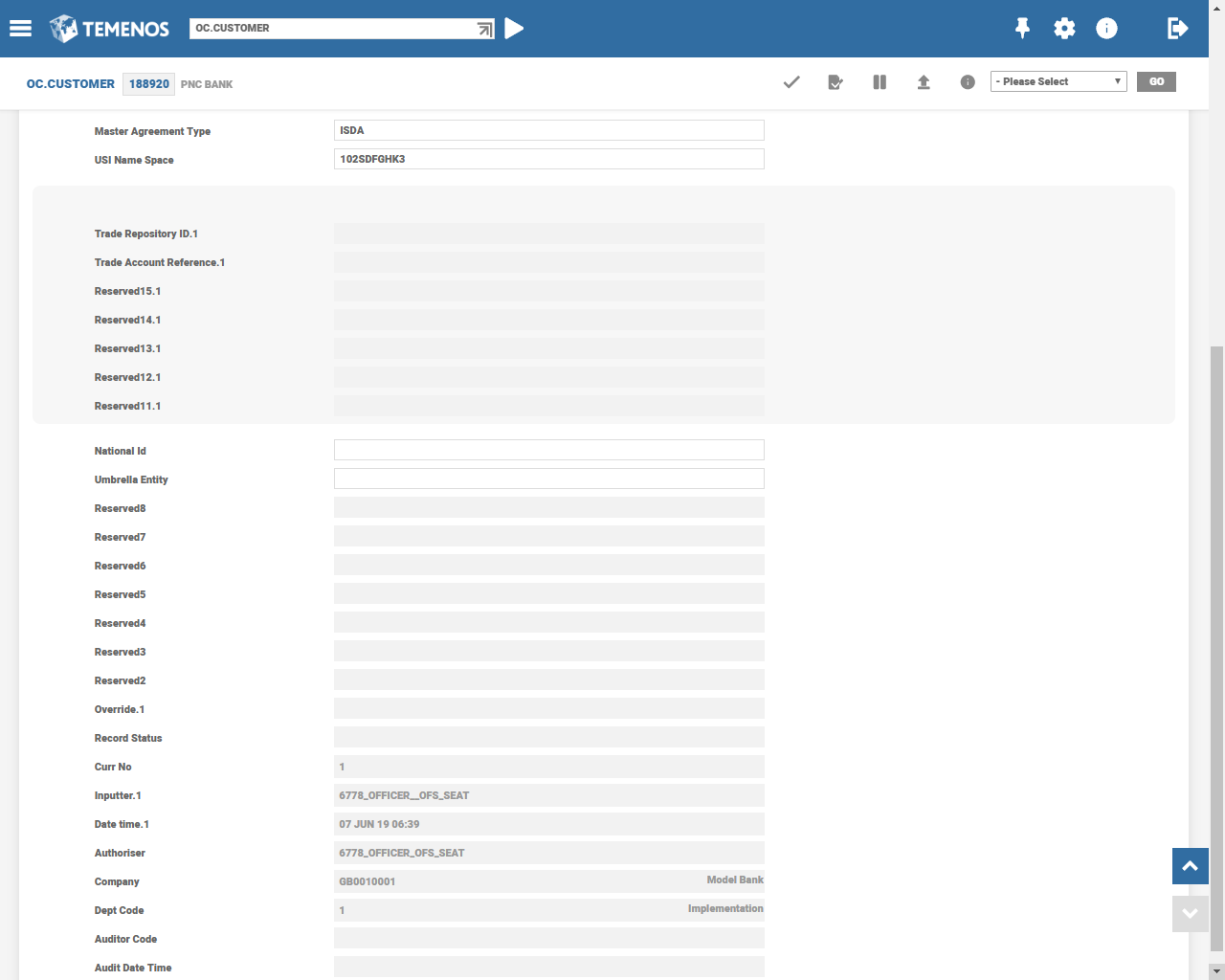The height and width of the screenshot is (980, 1225).
Task: Focus the OC.CUSTOMER command input
Action: tap(334, 29)
